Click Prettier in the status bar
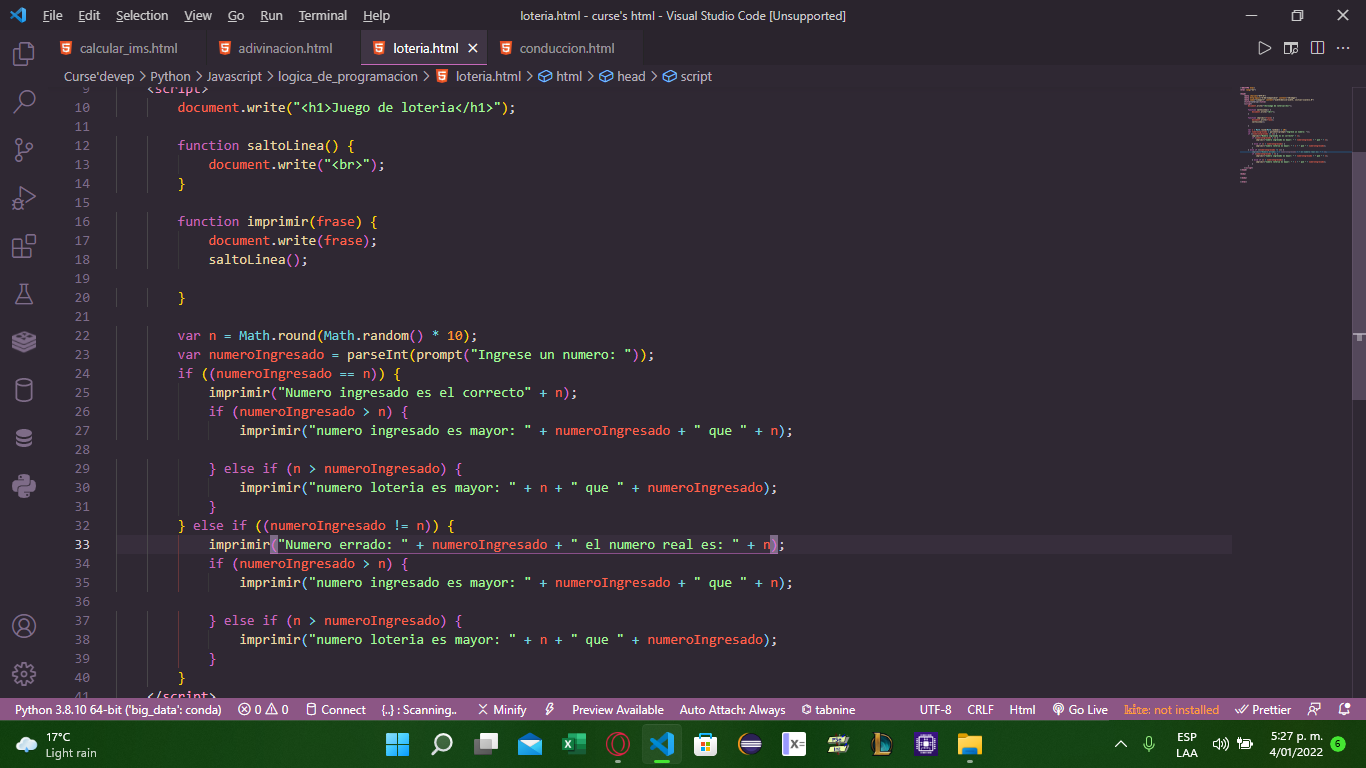1366x768 pixels. pyautogui.click(x=1263, y=709)
